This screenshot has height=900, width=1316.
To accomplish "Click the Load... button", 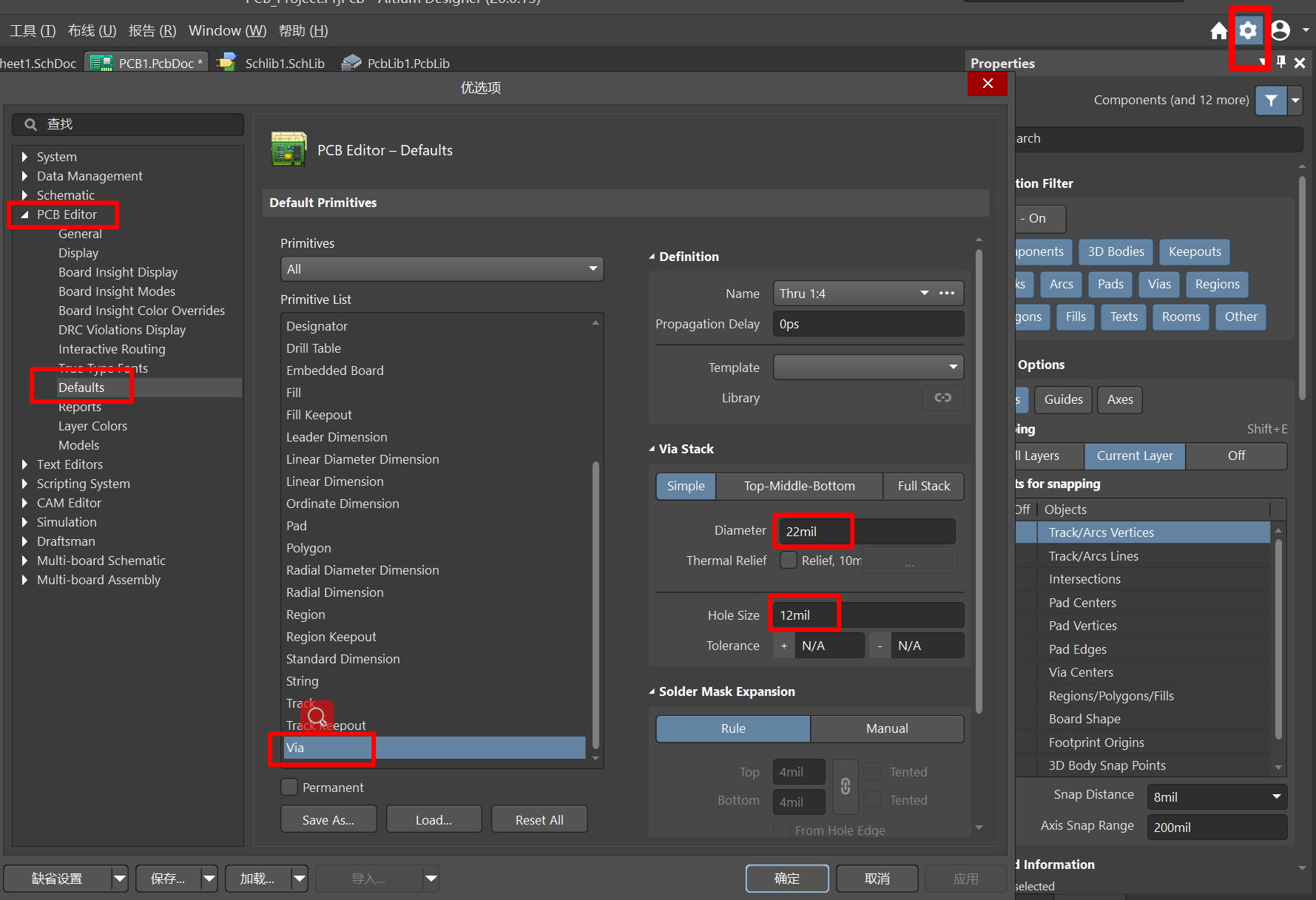I will pos(433,819).
